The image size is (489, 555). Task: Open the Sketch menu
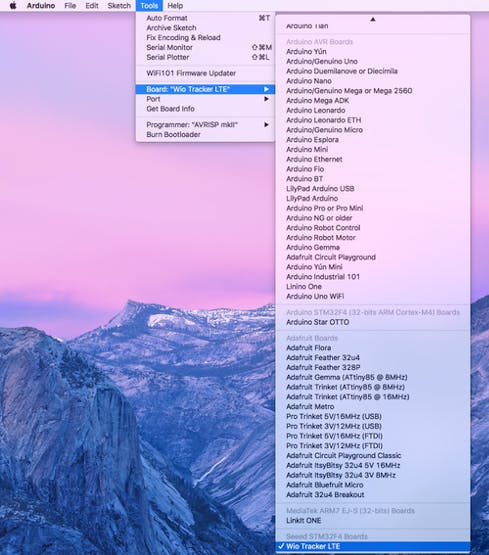(119, 6)
